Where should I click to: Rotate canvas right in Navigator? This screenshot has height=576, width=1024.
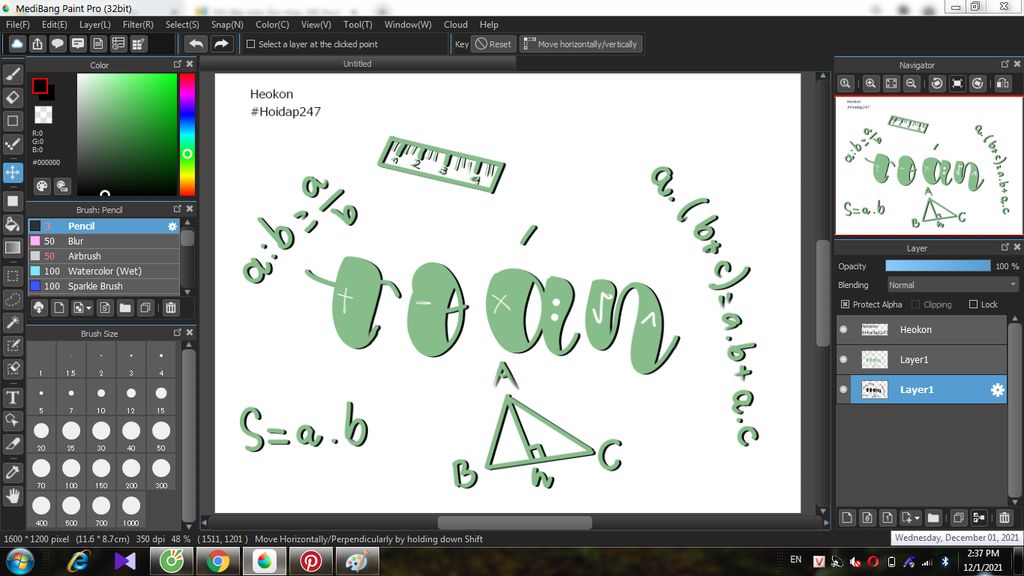tap(978, 84)
